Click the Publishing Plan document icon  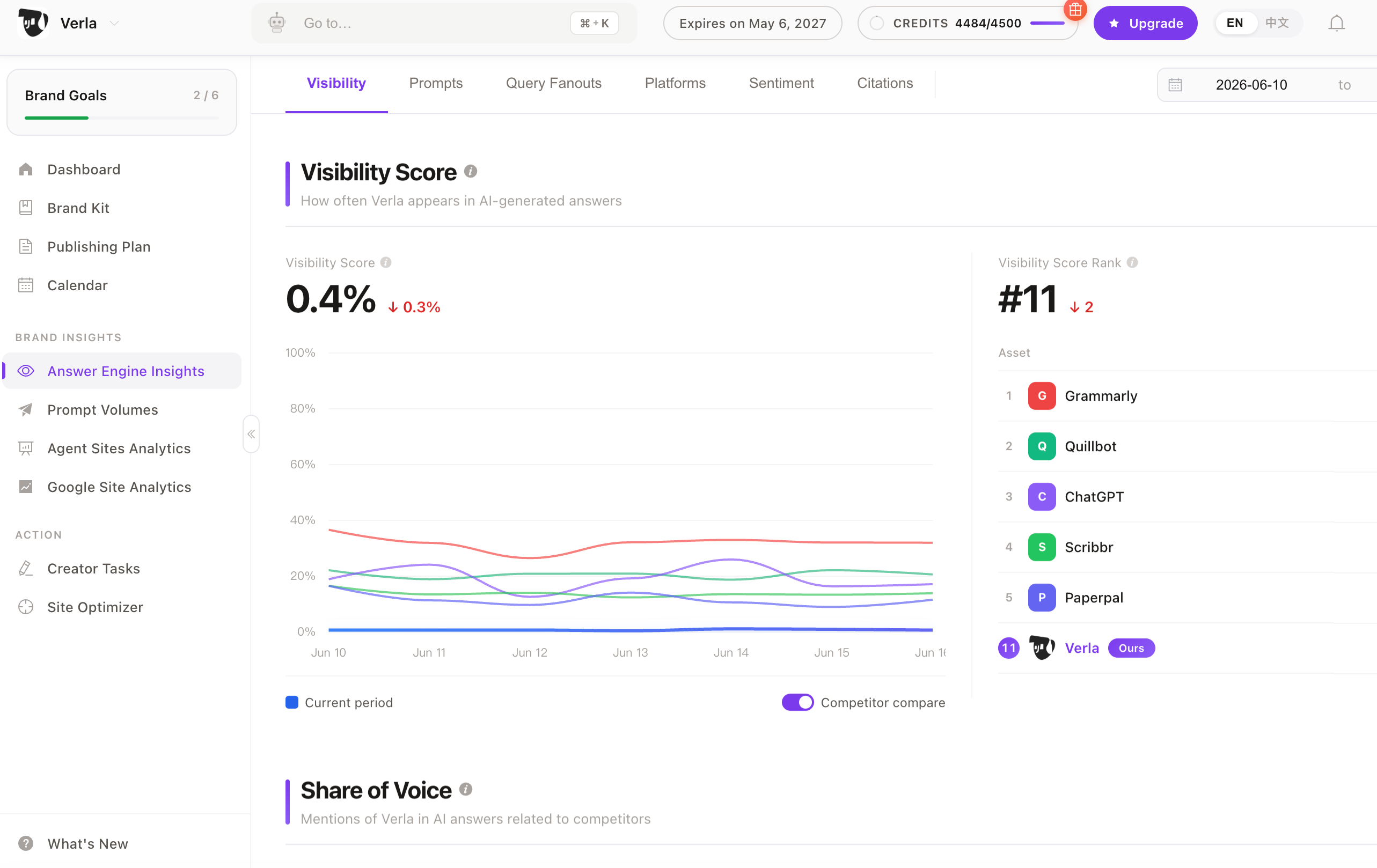(26, 246)
